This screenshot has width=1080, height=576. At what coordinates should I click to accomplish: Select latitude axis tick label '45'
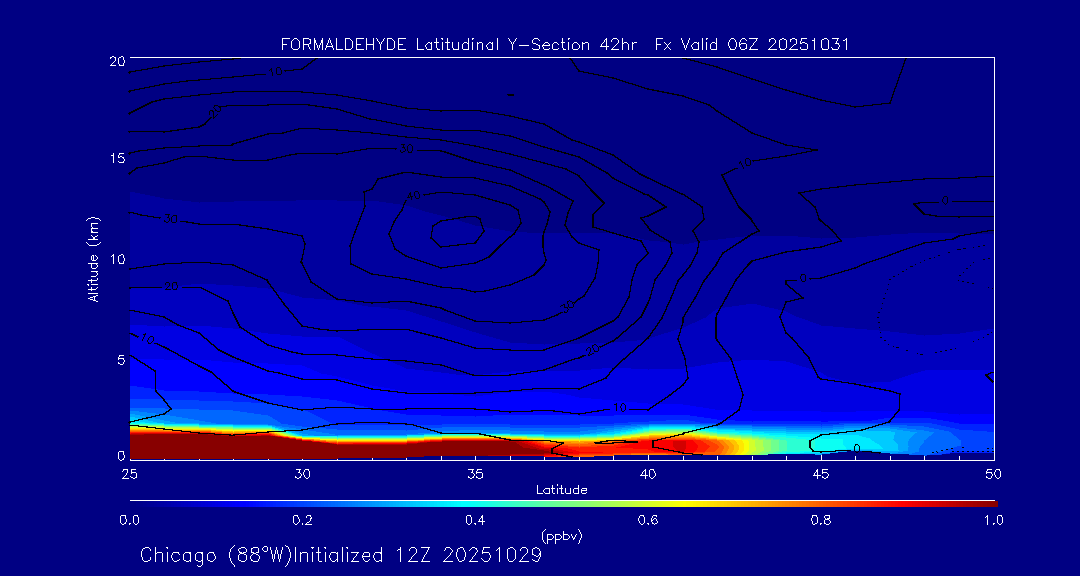pos(820,474)
